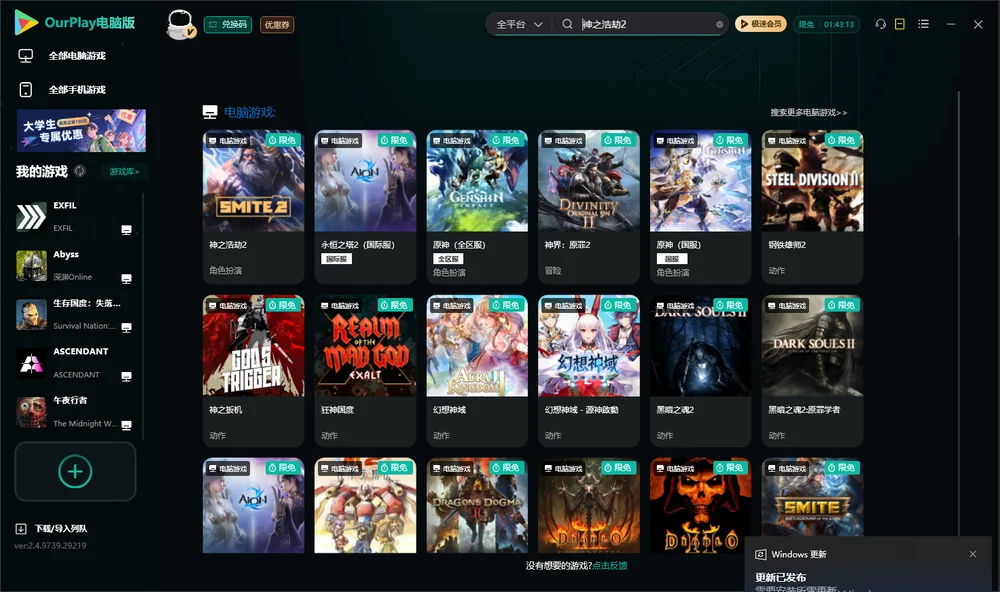Click the 电脑游戏 section heading icon
This screenshot has height=592, width=1000.
(x=210, y=112)
